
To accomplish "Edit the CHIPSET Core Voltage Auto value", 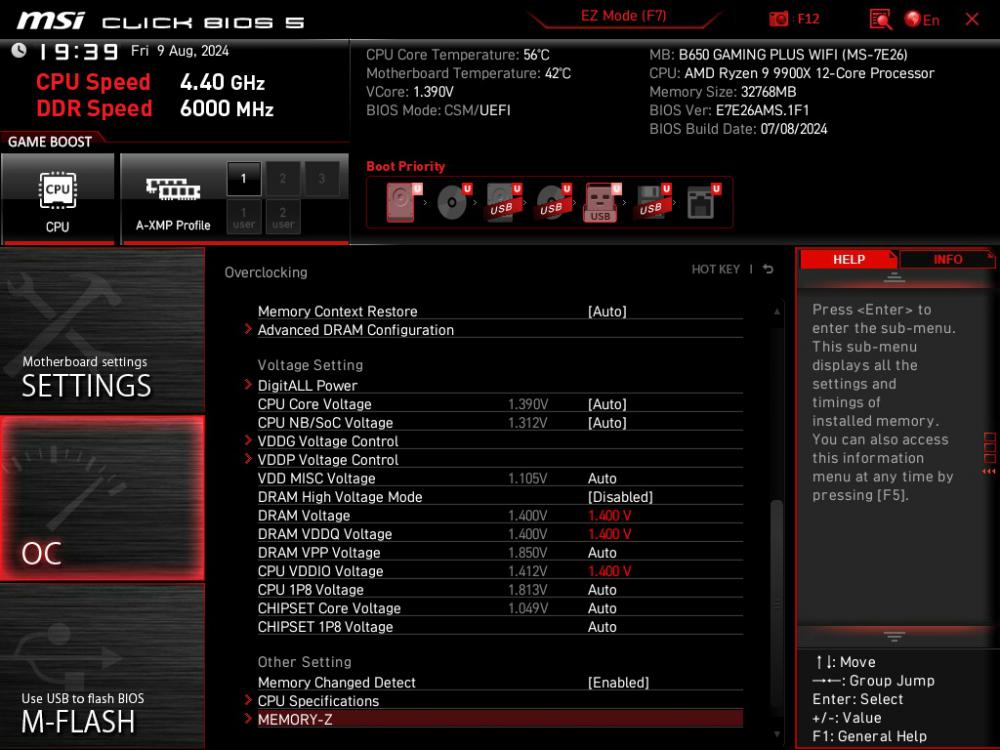I will (x=602, y=608).
